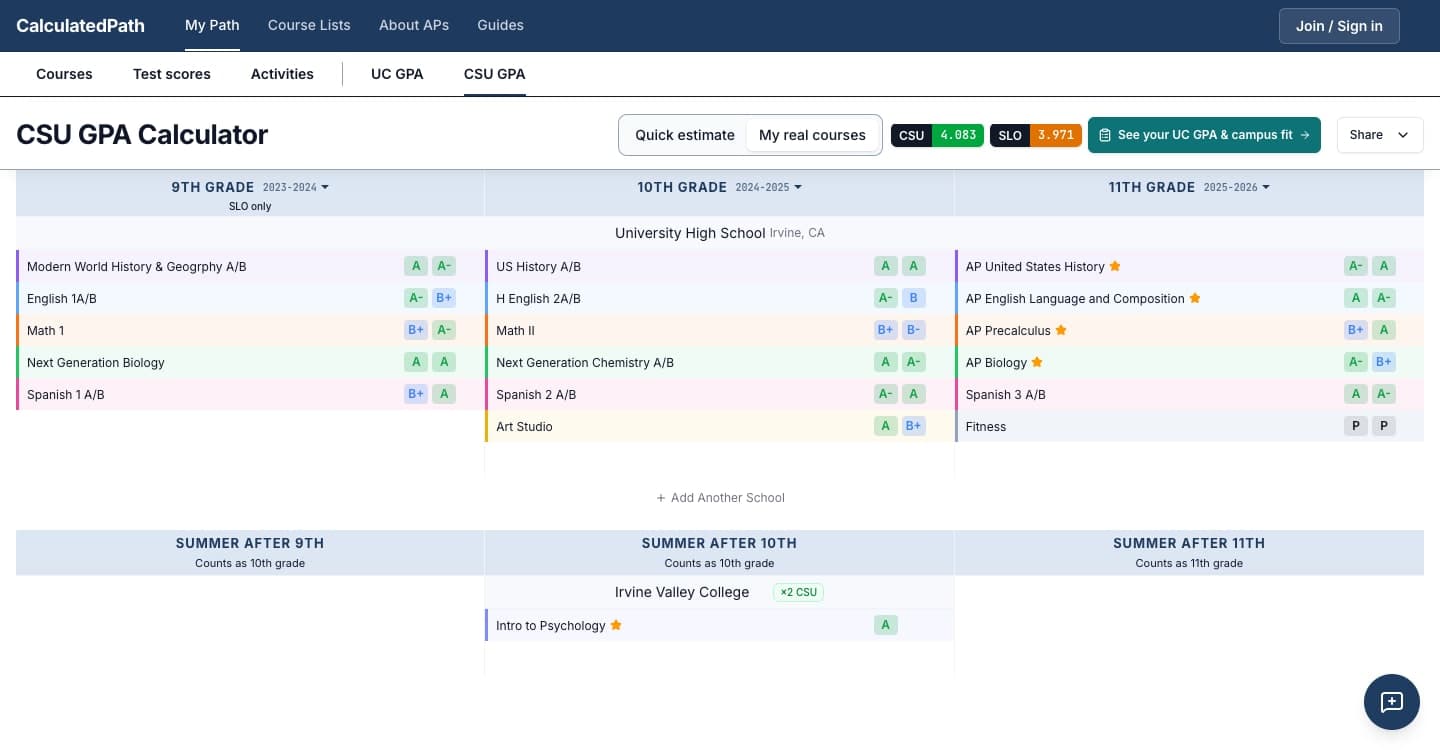
Task: Click the star beside AP United States History
Action: click(x=1115, y=266)
